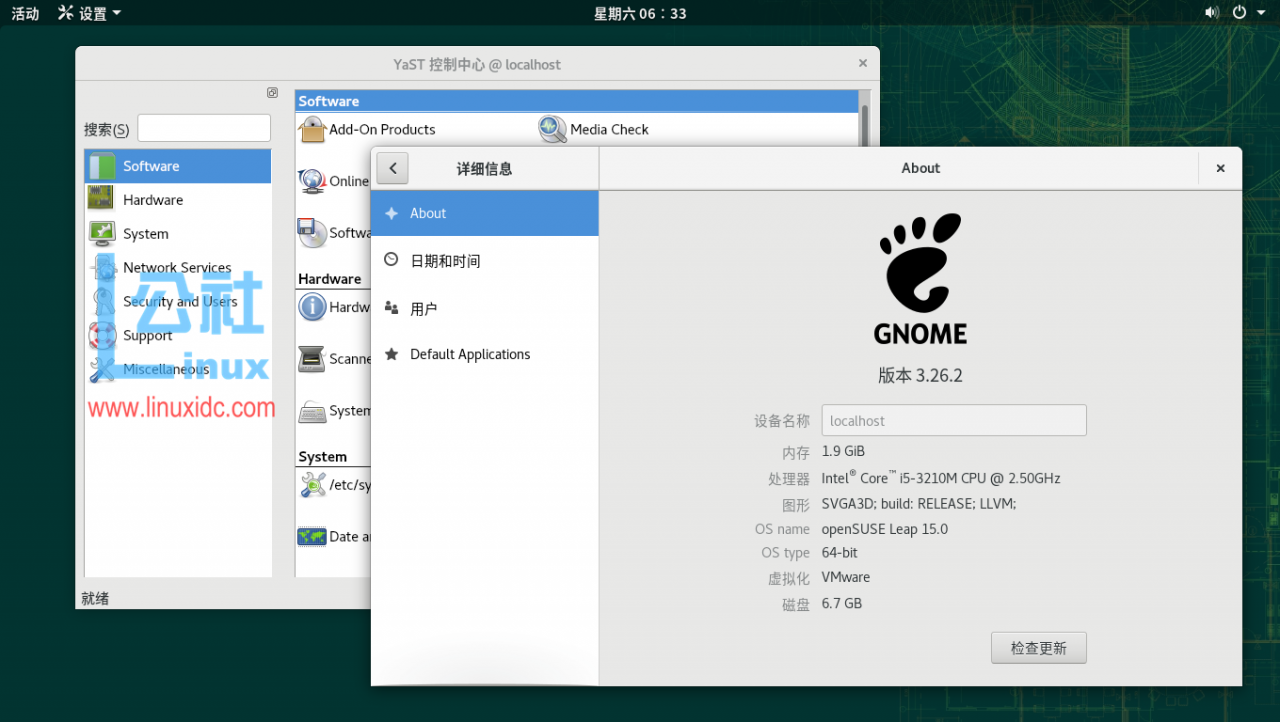Click the openSUSE Leap 15.0 OS name value

[x=885, y=529]
